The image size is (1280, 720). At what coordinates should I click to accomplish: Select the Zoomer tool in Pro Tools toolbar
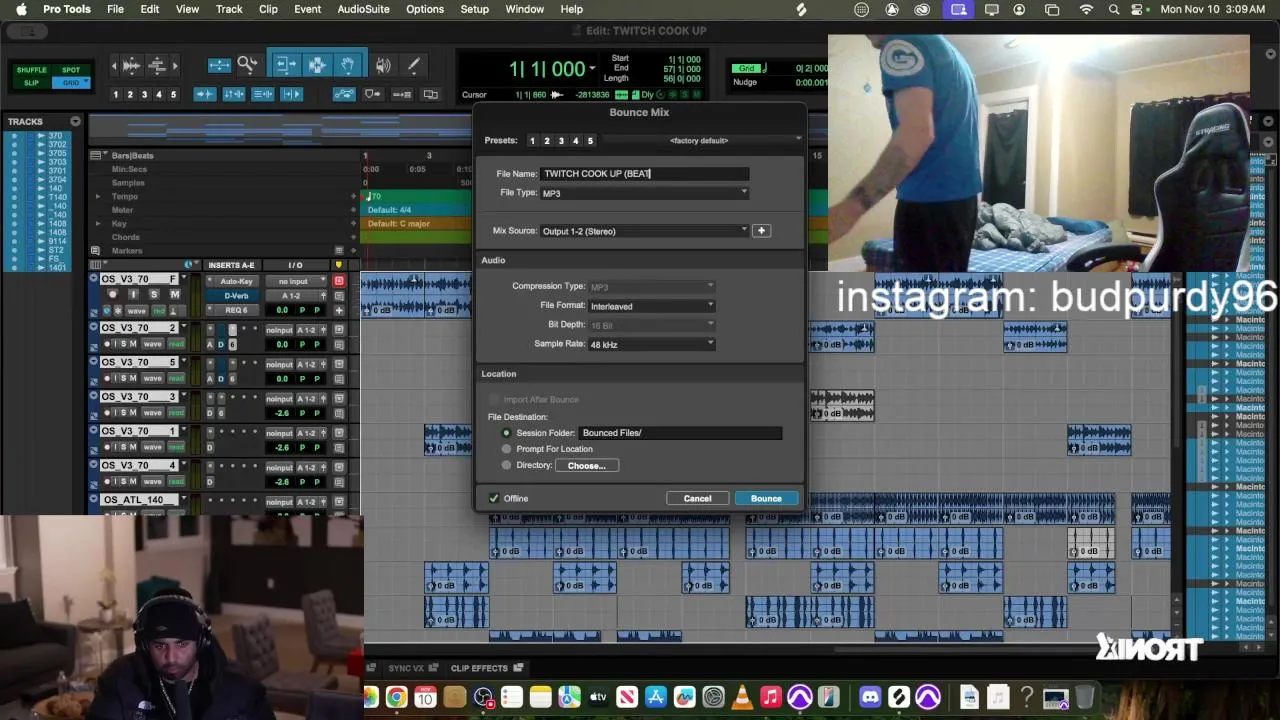[x=247, y=65]
